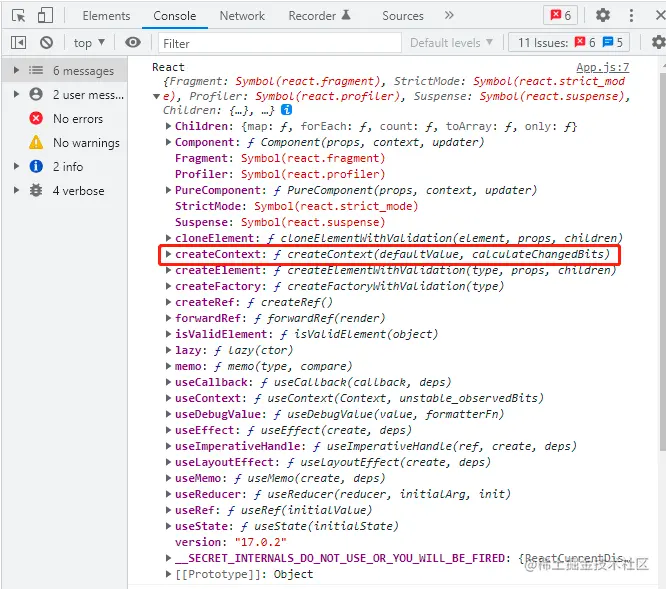Show more tabs with the double chevron

[449, 15]
